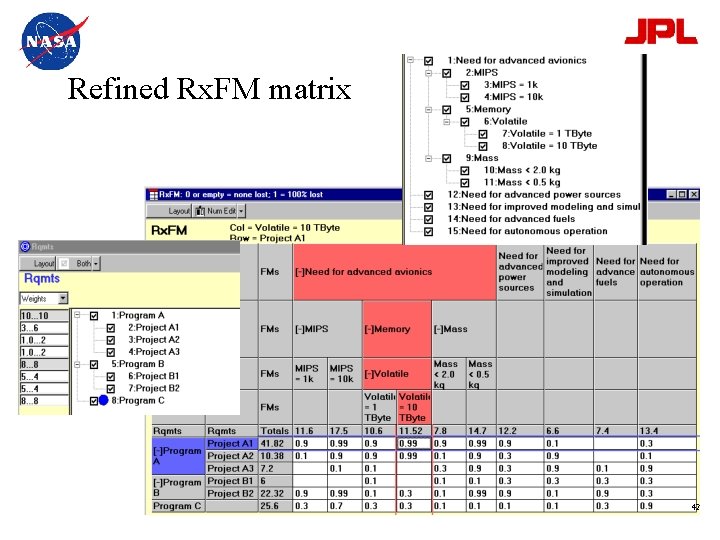Collapse the [-]Mass column header
Image resolution: width=720 pixels, height=540 pixels.
tap(464, 329)
